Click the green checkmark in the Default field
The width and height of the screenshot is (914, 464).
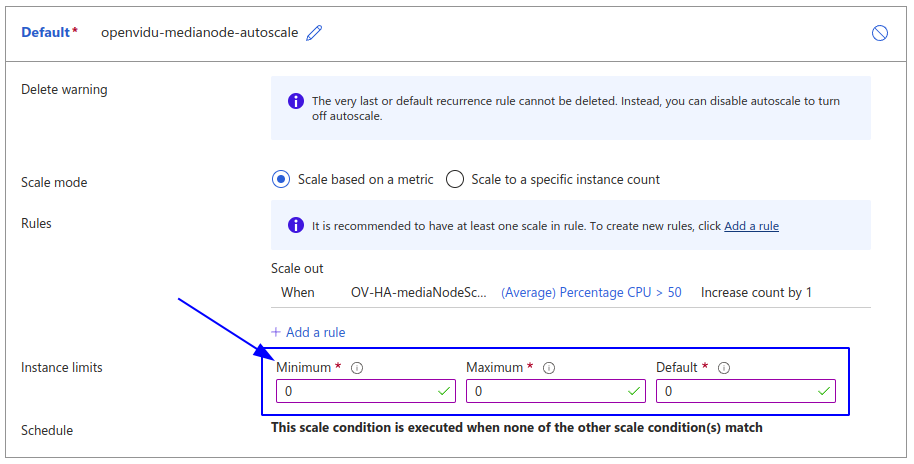click(824, 391)
